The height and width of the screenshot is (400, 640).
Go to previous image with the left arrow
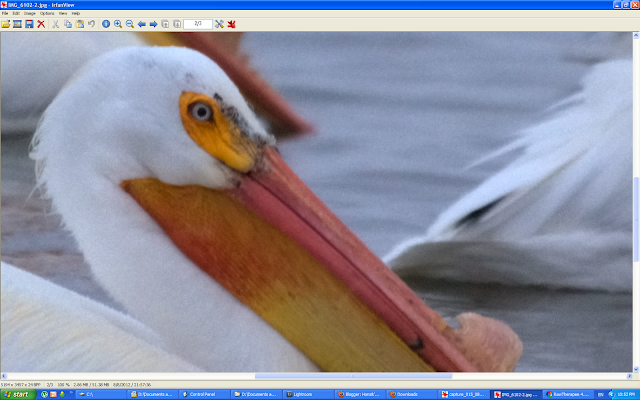pos(141,24)
